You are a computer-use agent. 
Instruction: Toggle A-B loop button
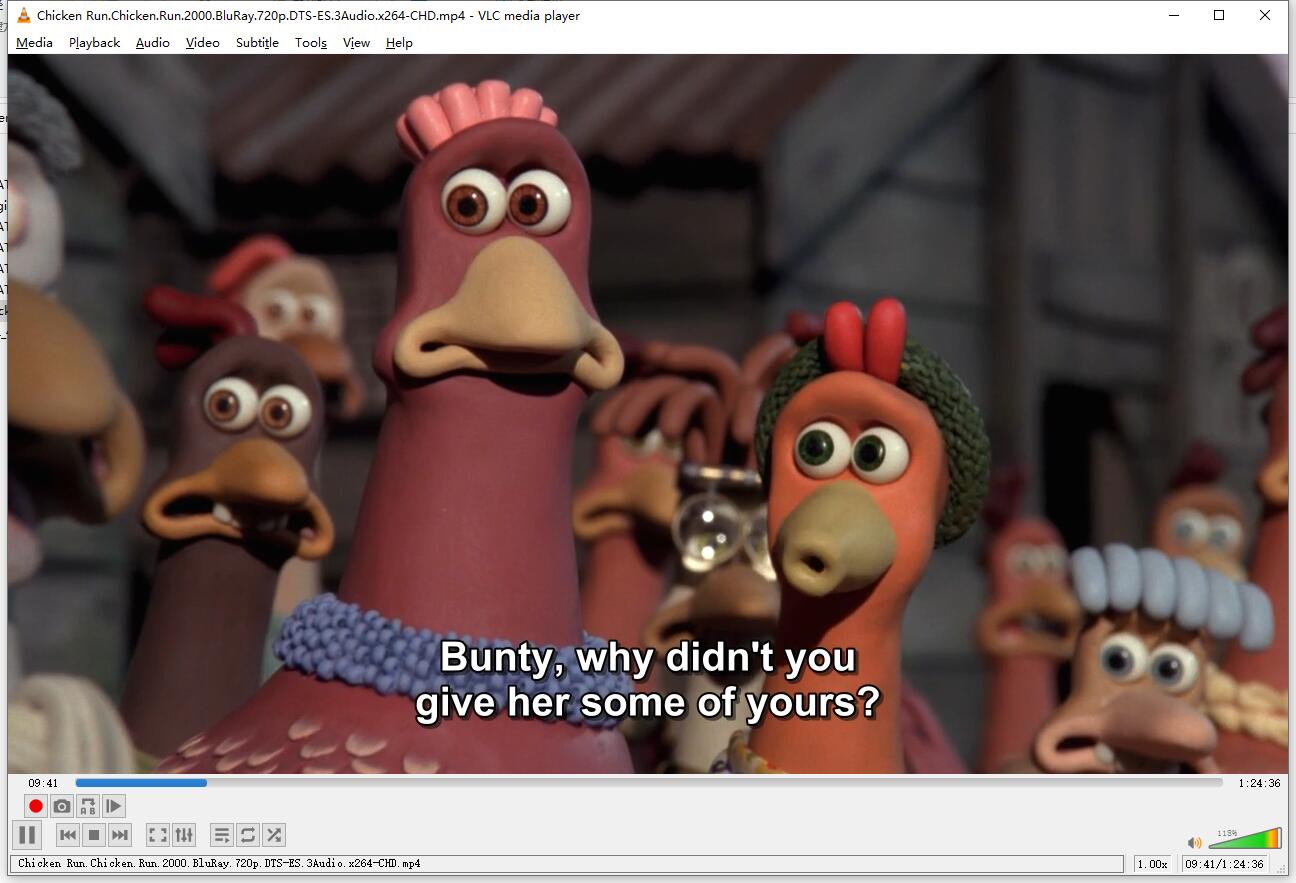88,806
